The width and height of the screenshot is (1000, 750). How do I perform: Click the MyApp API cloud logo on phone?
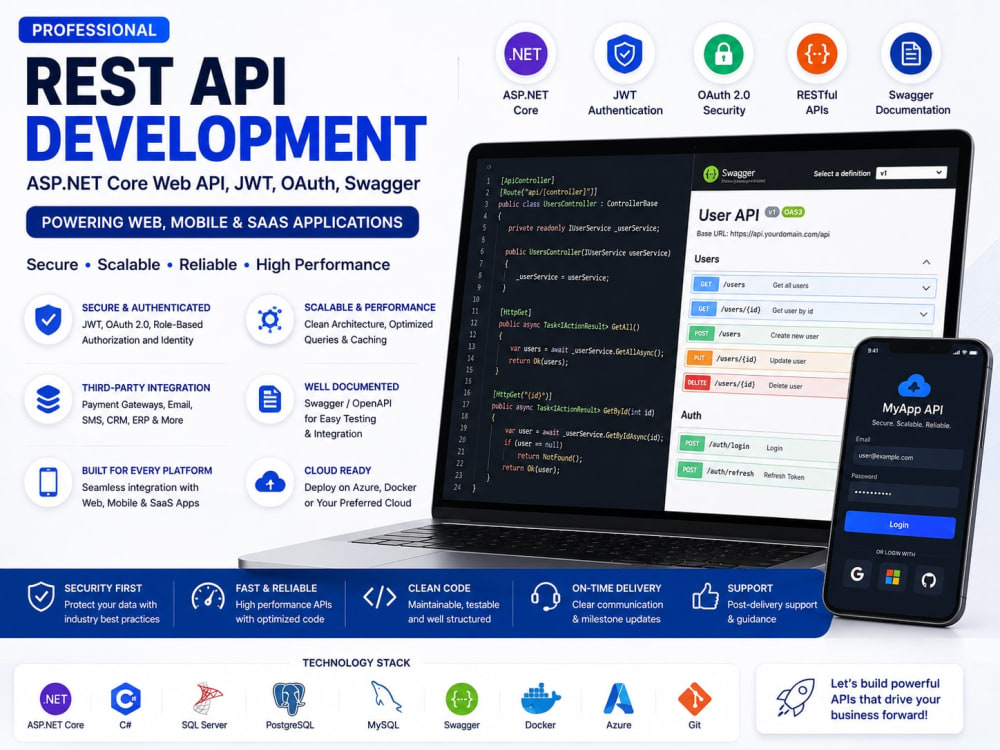[914, 385]
